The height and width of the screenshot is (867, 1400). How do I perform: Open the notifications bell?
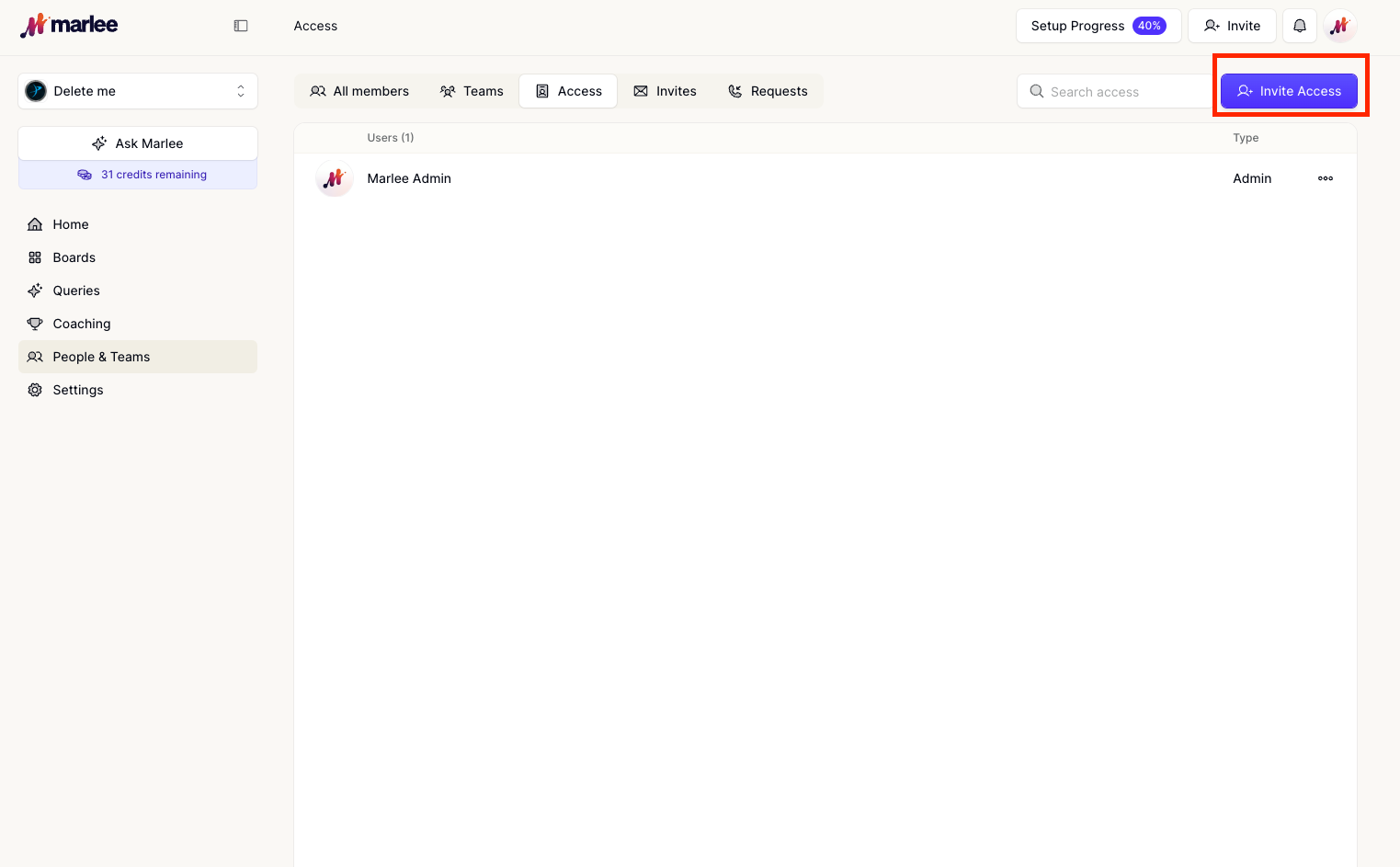click(1300, 26)
